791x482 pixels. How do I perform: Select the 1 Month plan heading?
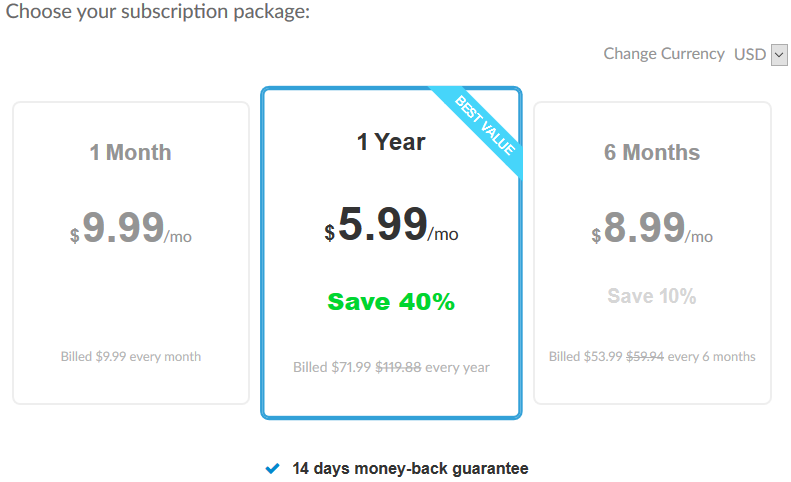[130, 153]
